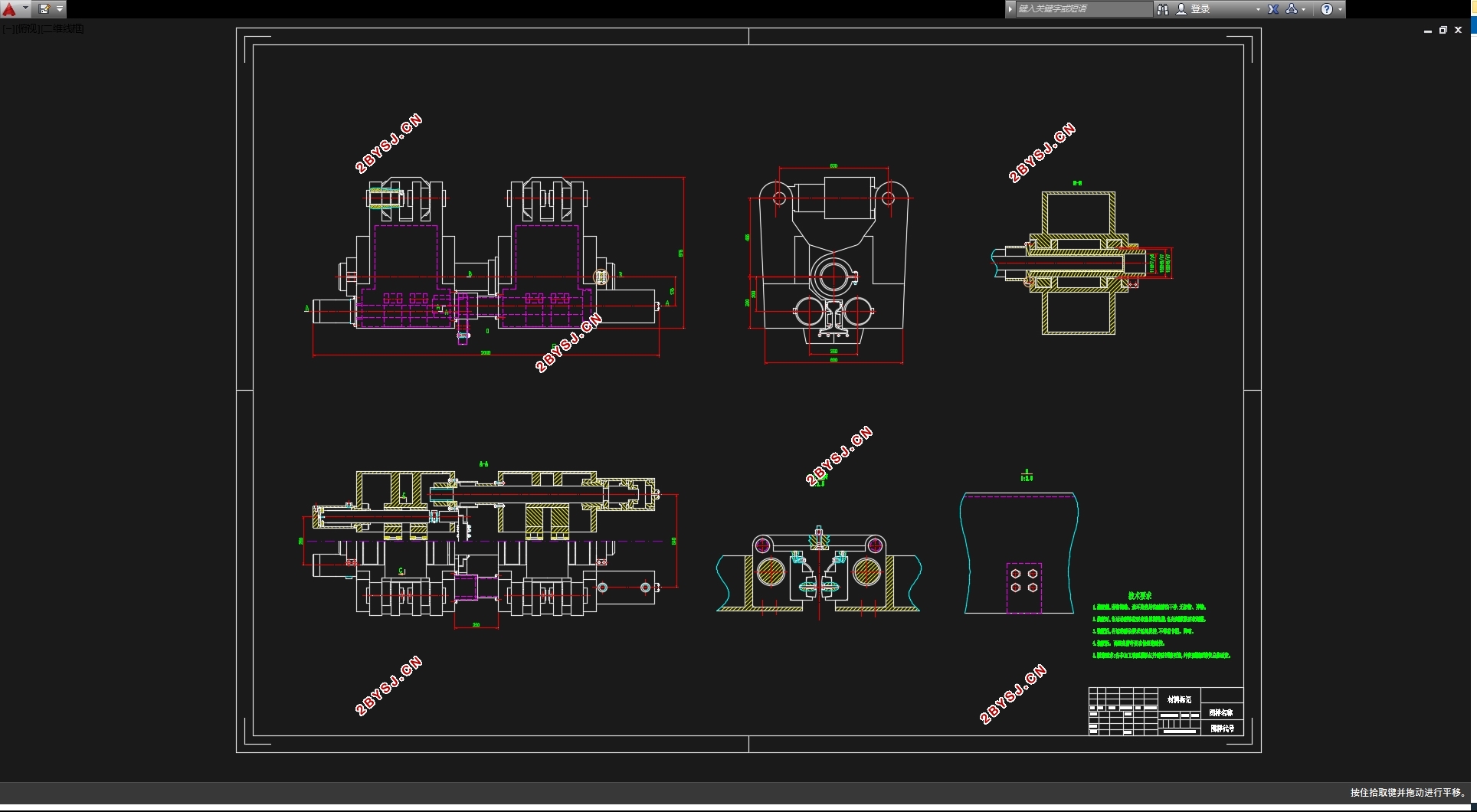This screenshot has width=1477, height=812.
Task: Click the binoculars search icon
Action: click(1162, 9)
